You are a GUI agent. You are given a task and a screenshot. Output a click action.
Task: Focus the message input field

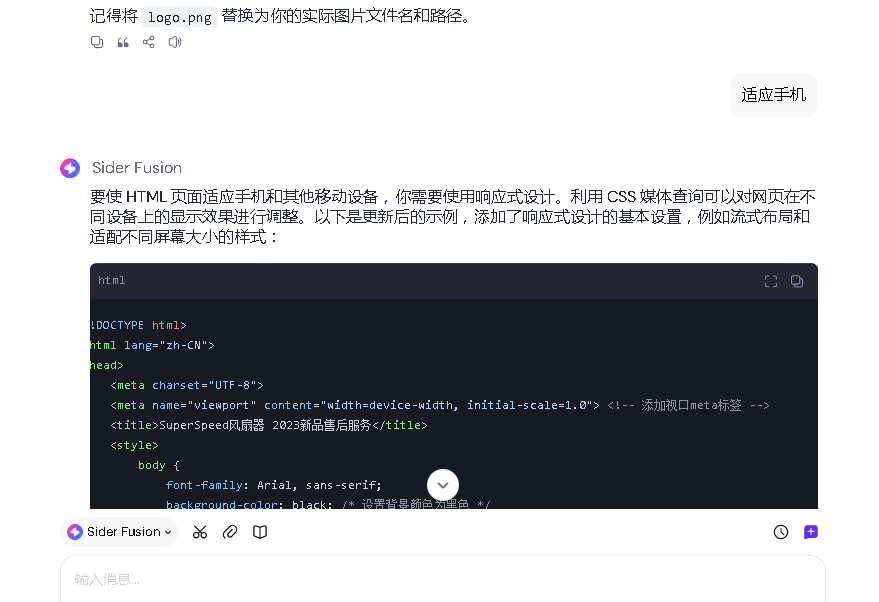(443, 579)
